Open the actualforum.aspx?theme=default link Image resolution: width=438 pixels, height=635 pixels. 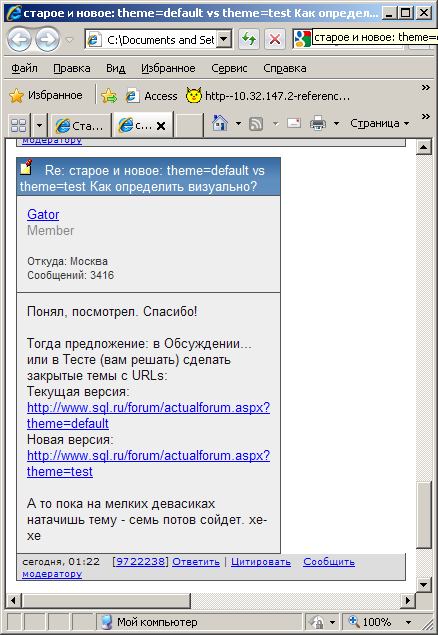(x=148, y=415)
